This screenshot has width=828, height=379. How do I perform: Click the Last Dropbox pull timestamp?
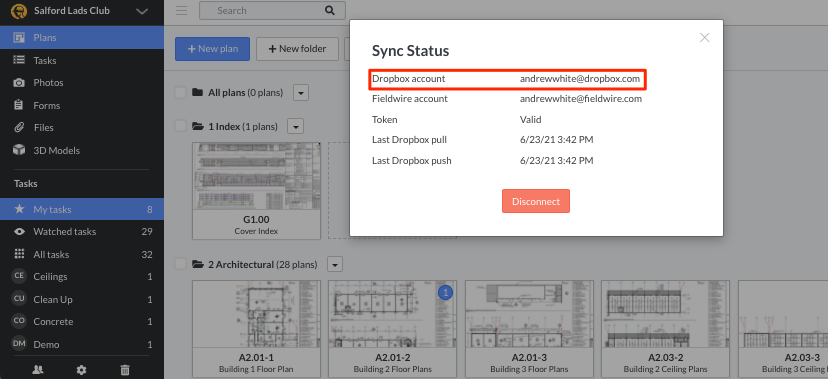[557, 140]
